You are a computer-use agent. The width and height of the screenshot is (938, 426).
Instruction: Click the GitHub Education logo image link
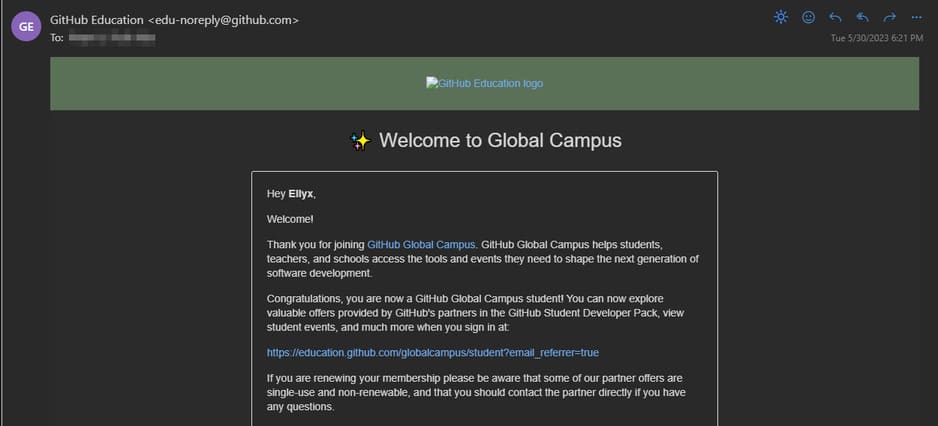click(x=485, y=83)
